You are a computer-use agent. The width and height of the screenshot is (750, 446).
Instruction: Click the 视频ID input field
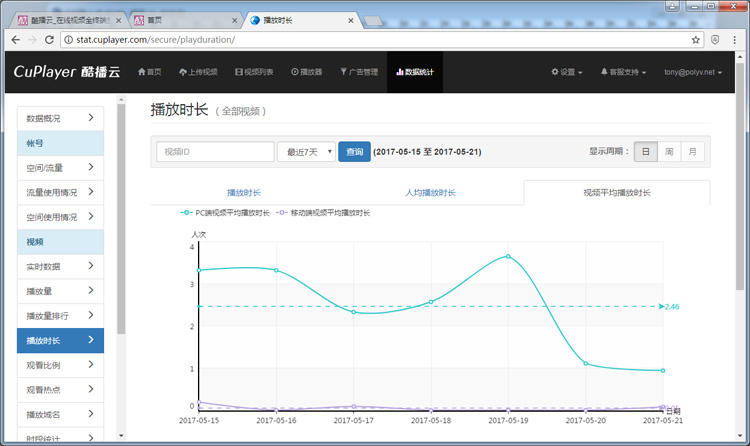pos(215,152)
